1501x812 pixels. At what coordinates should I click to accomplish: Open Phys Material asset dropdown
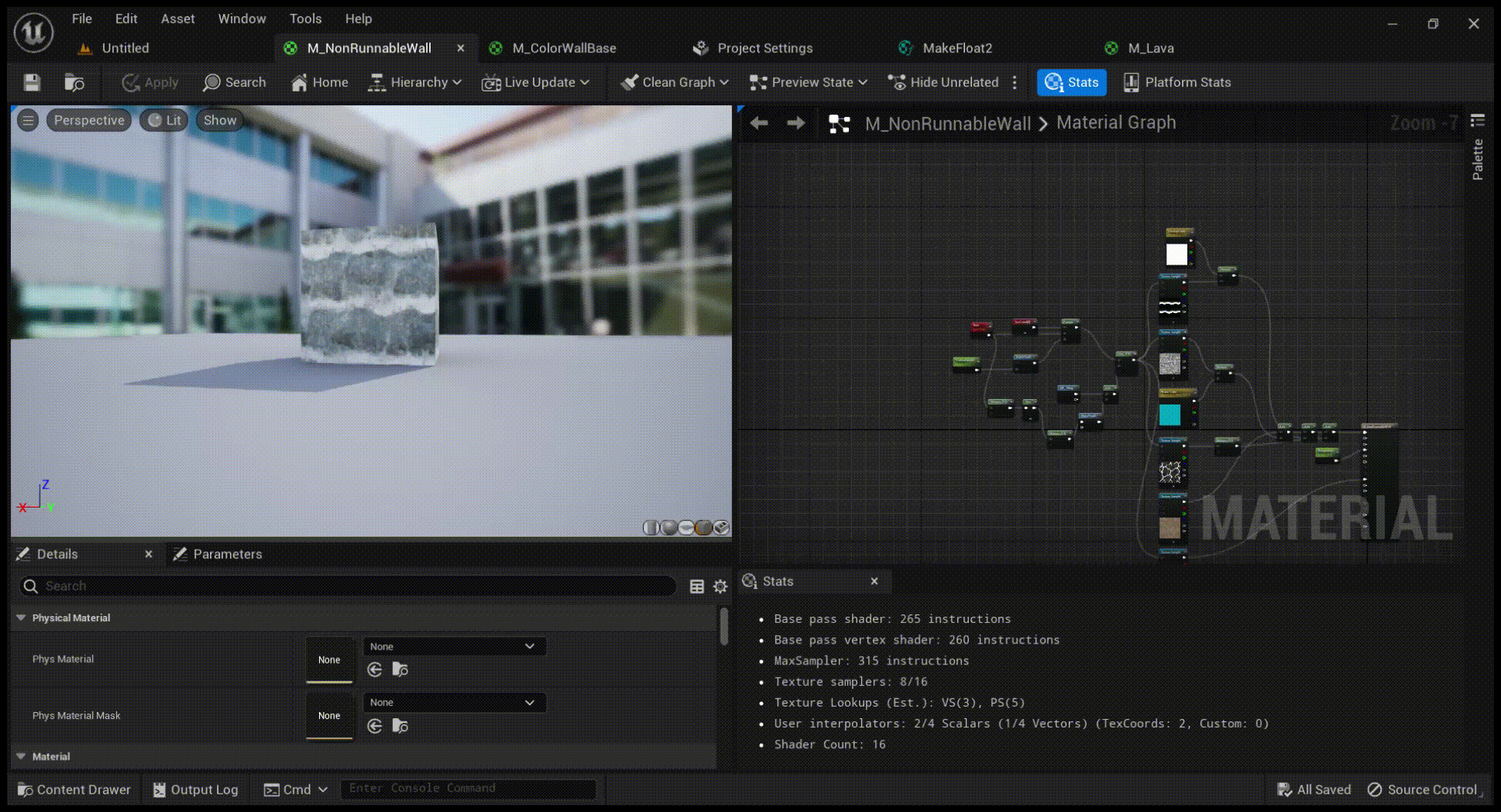point(454,647)
